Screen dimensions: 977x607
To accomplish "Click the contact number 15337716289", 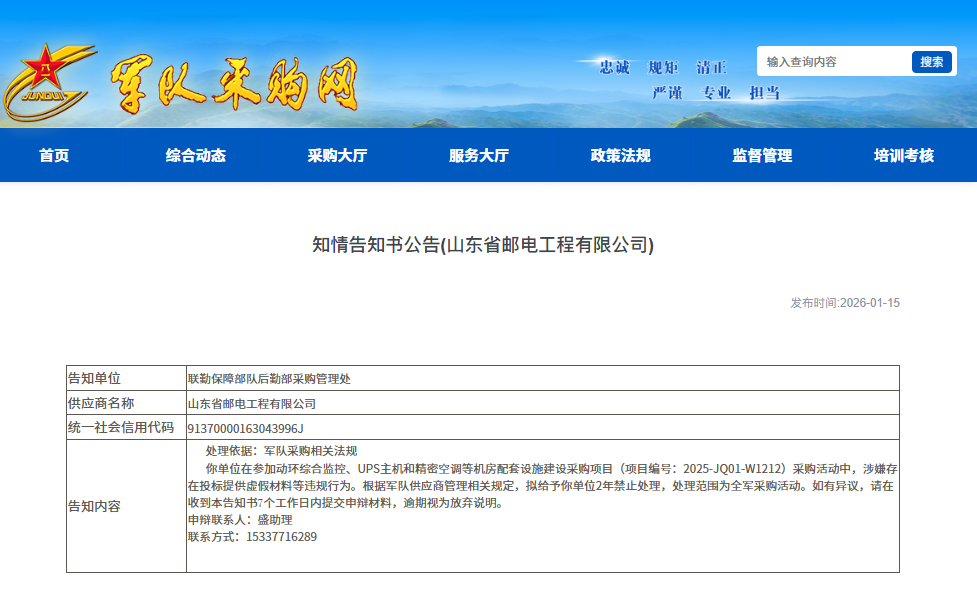I will [280, 537].
